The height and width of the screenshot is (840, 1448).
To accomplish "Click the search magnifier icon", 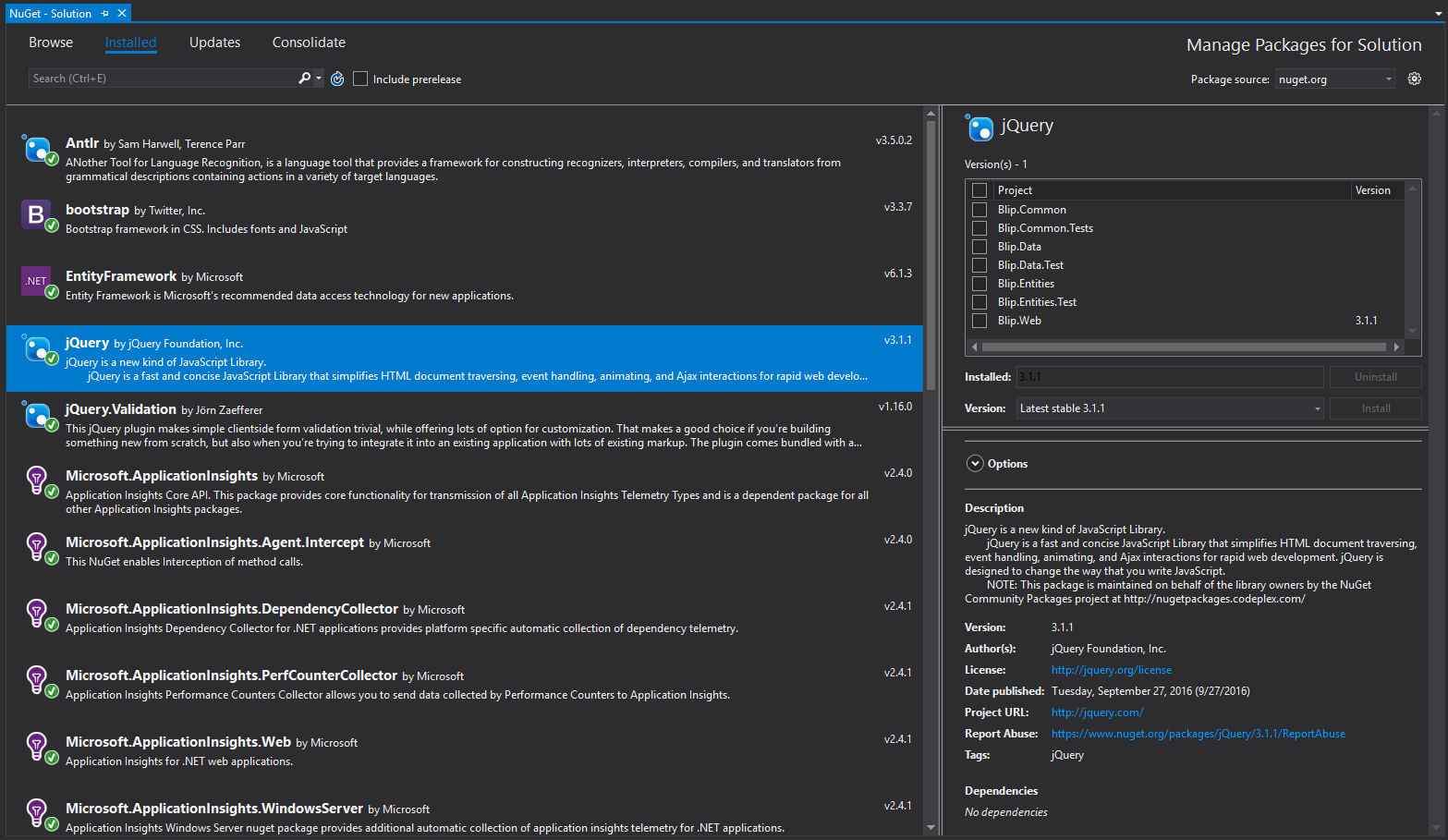I will point(304,79).
